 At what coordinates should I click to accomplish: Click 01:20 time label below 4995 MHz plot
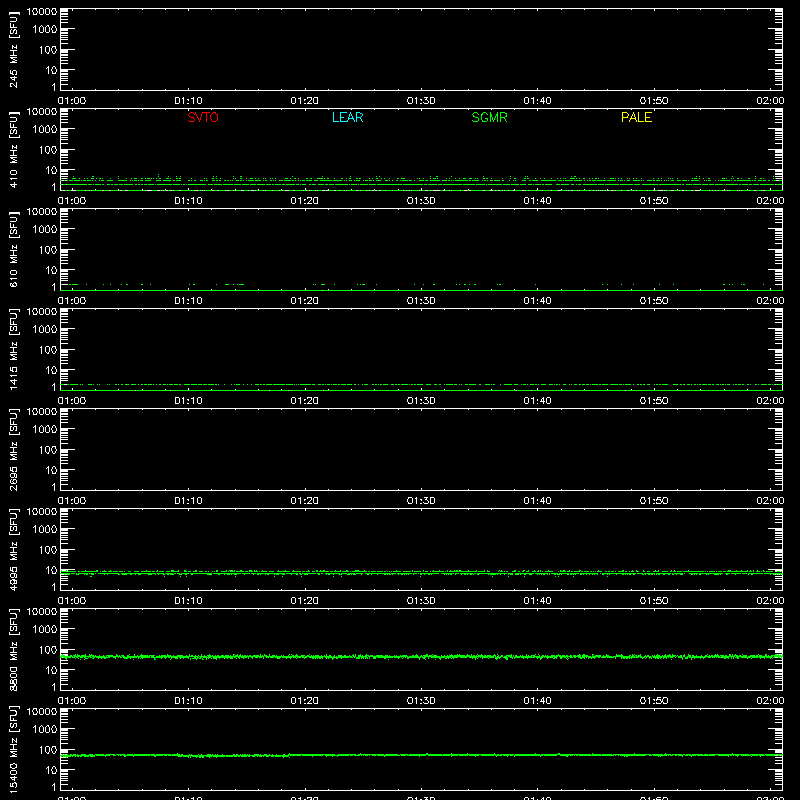305,601
